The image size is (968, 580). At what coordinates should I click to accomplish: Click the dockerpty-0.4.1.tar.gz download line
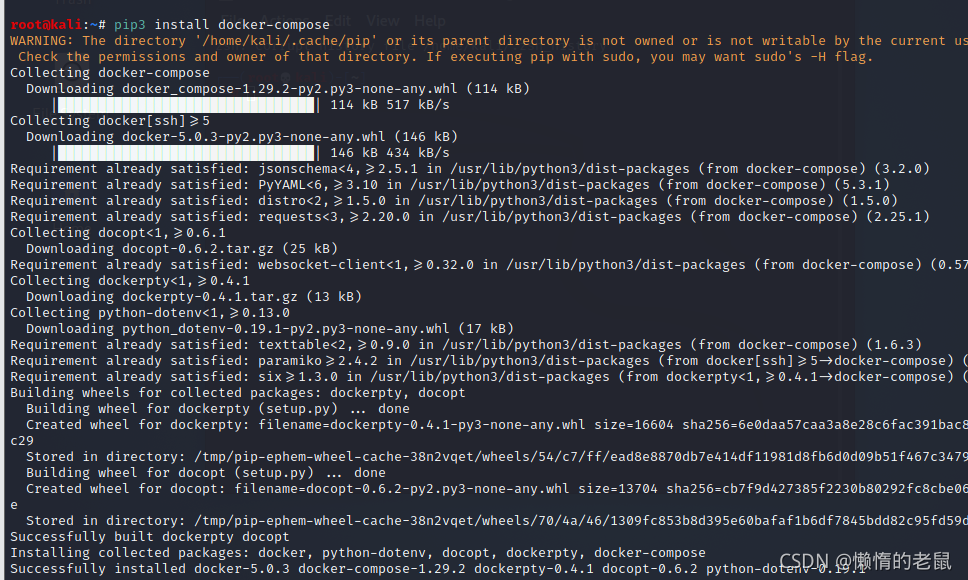coord(194,297)
